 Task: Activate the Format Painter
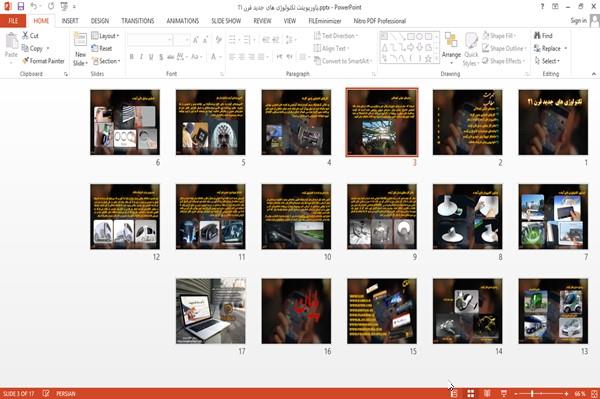pyautogui.click(x=43, y=61)
